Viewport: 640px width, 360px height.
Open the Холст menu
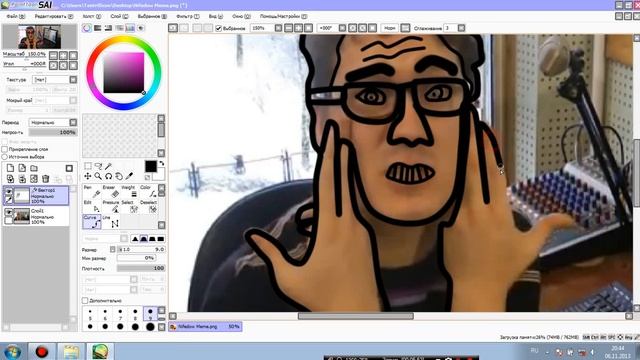point(91,16)
